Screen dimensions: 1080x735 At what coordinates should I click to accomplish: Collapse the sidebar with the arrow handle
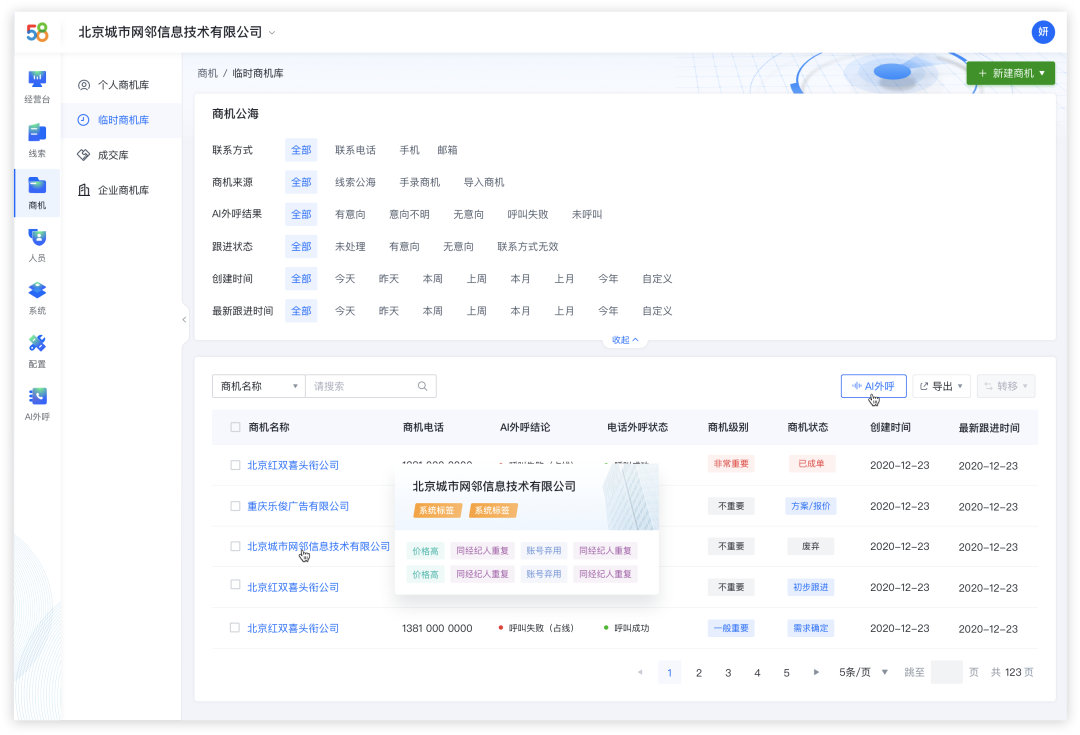[184, 319]
